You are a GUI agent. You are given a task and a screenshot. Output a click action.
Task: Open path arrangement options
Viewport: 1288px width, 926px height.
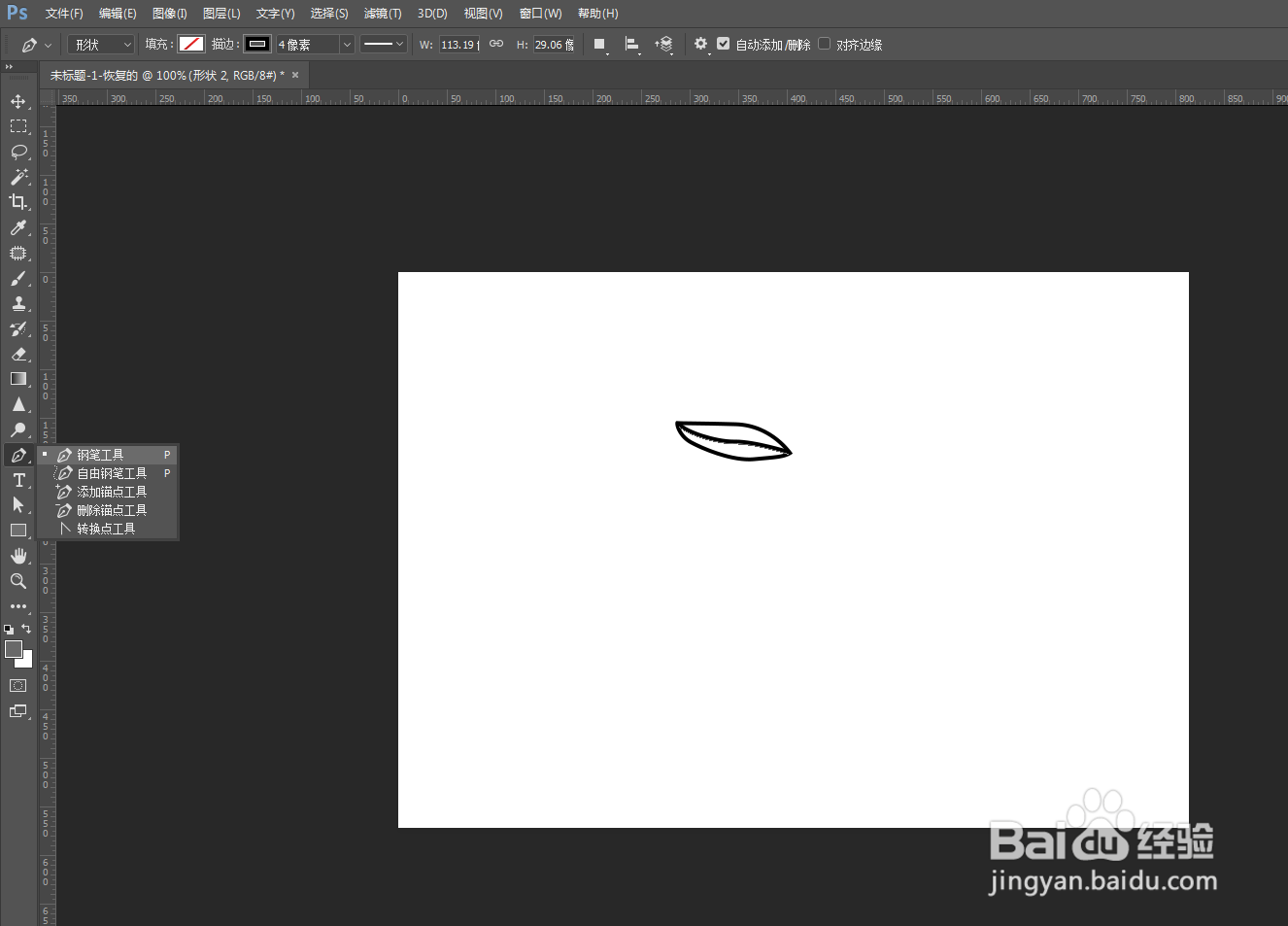[x=664, y=45]
